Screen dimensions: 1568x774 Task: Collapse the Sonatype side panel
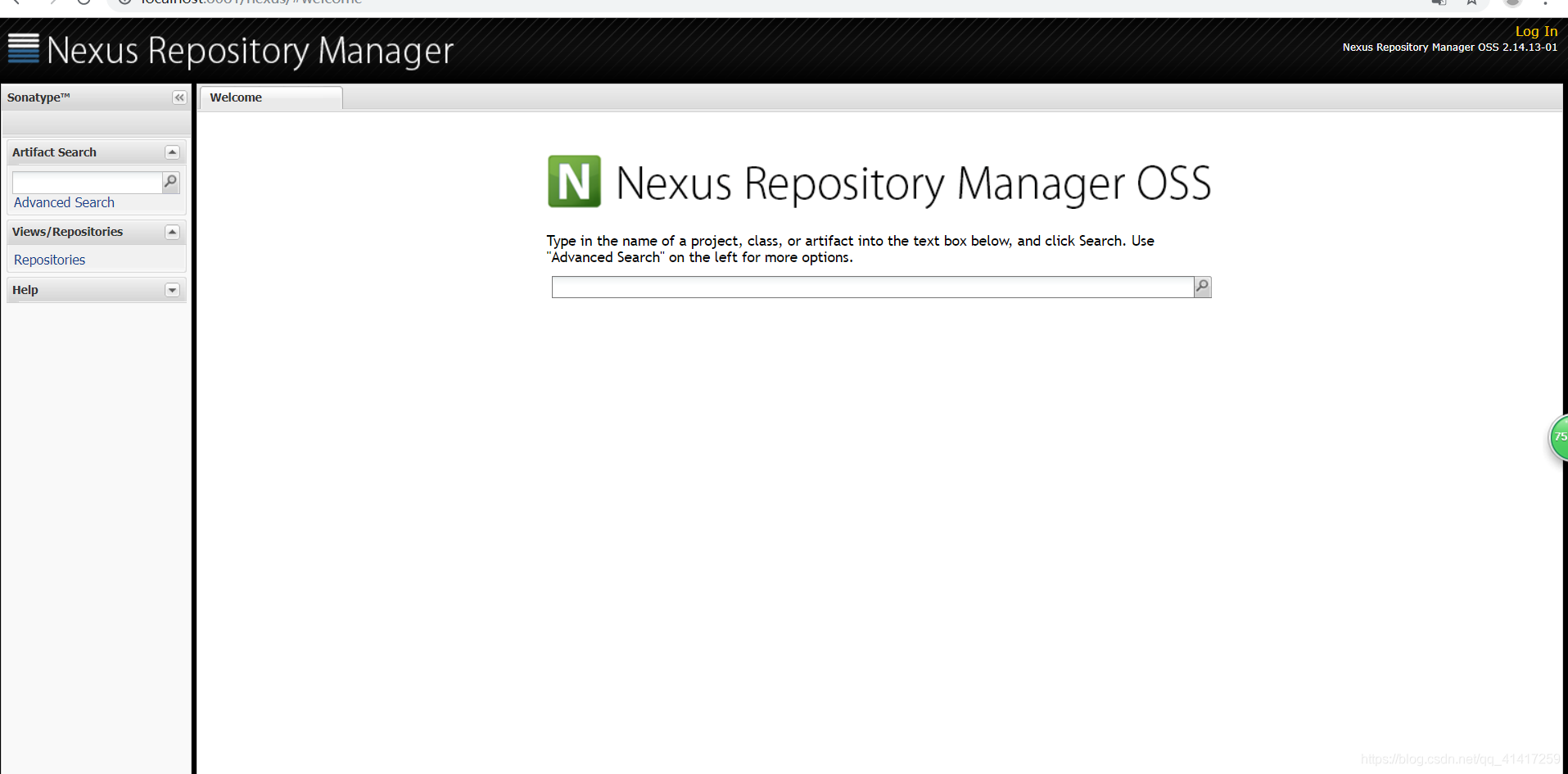point(179,97)
